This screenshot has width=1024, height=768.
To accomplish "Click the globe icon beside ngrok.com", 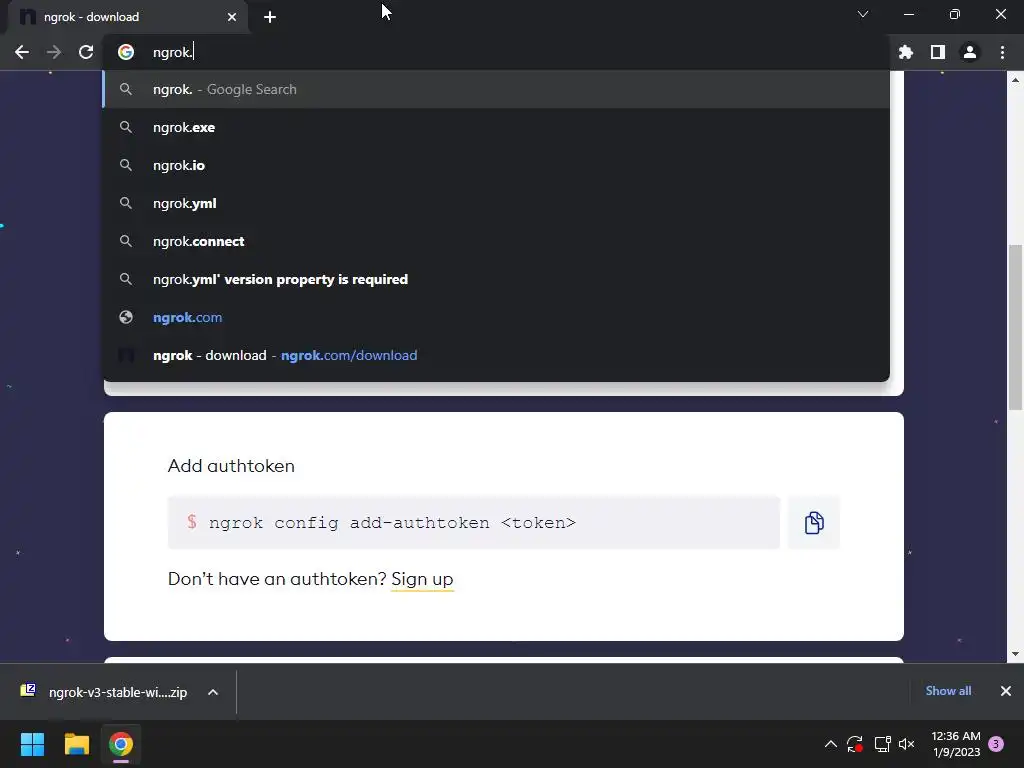I will (x=126, y=317).
